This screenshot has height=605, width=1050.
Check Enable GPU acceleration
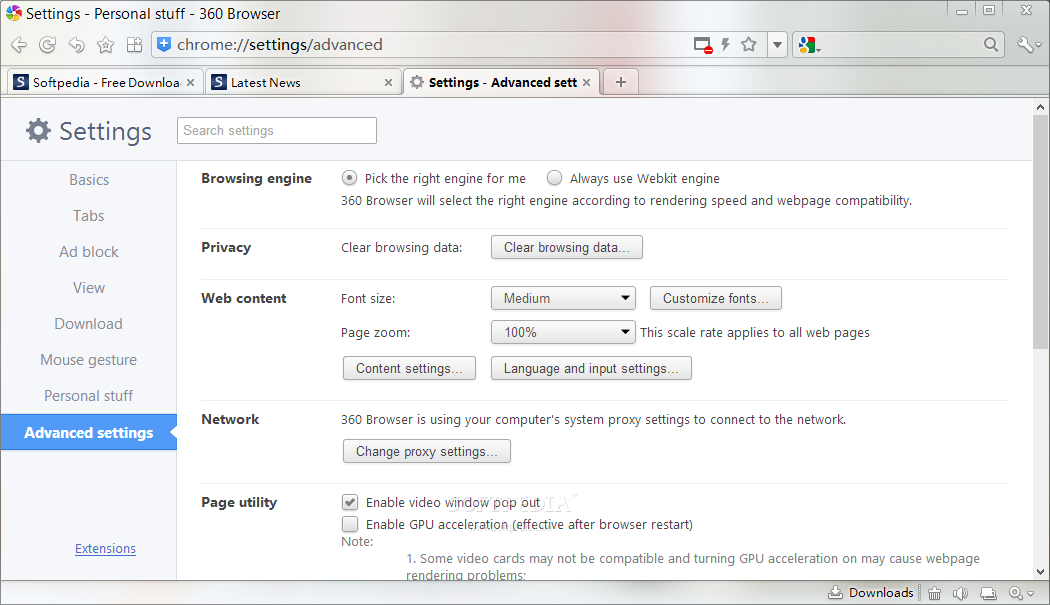point(350,524)
